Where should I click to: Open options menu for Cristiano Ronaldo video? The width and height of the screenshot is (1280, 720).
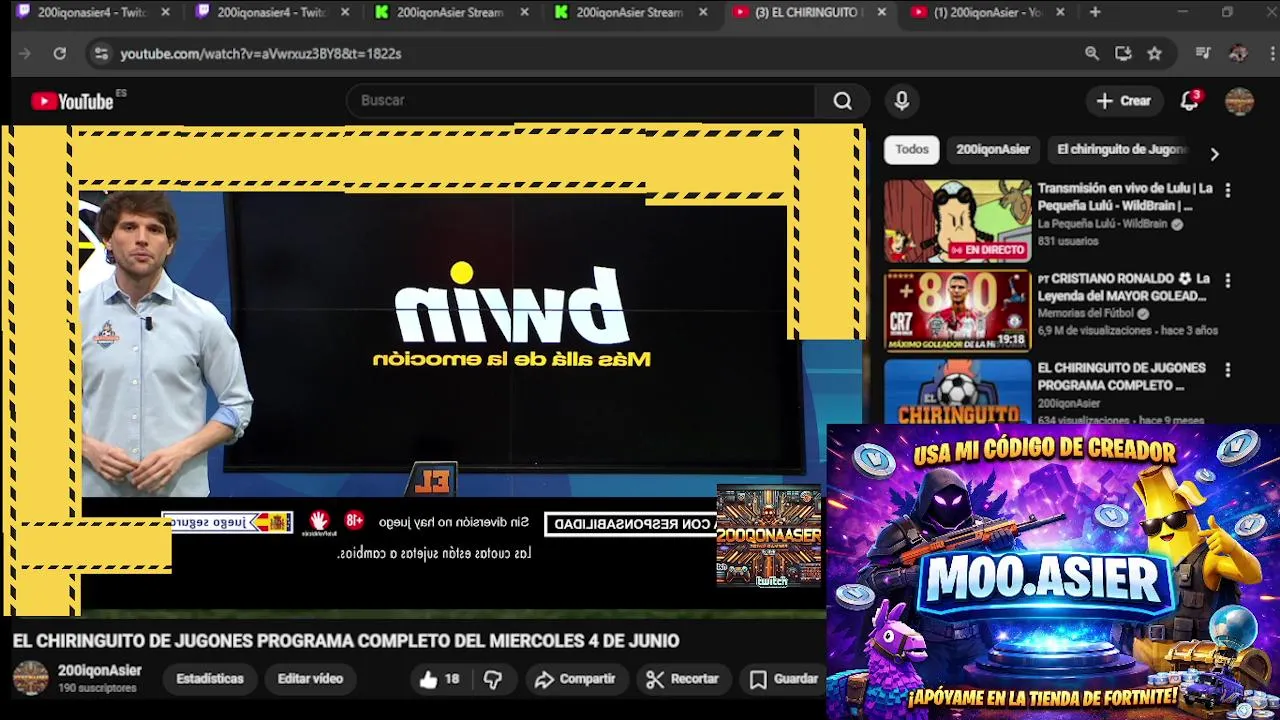click(1227, 281)
